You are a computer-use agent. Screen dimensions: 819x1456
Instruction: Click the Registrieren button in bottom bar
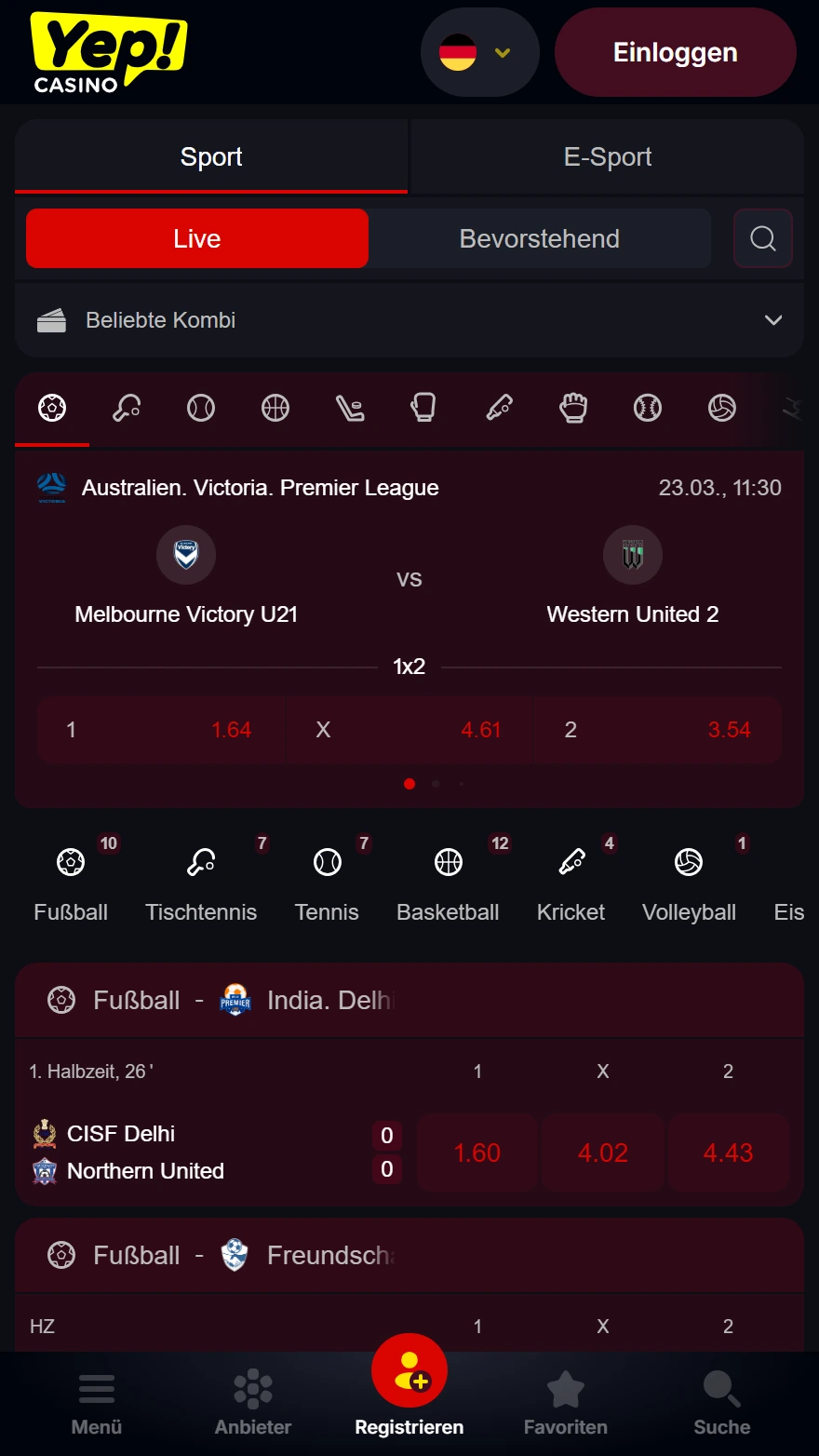(x=409, y=1389)
